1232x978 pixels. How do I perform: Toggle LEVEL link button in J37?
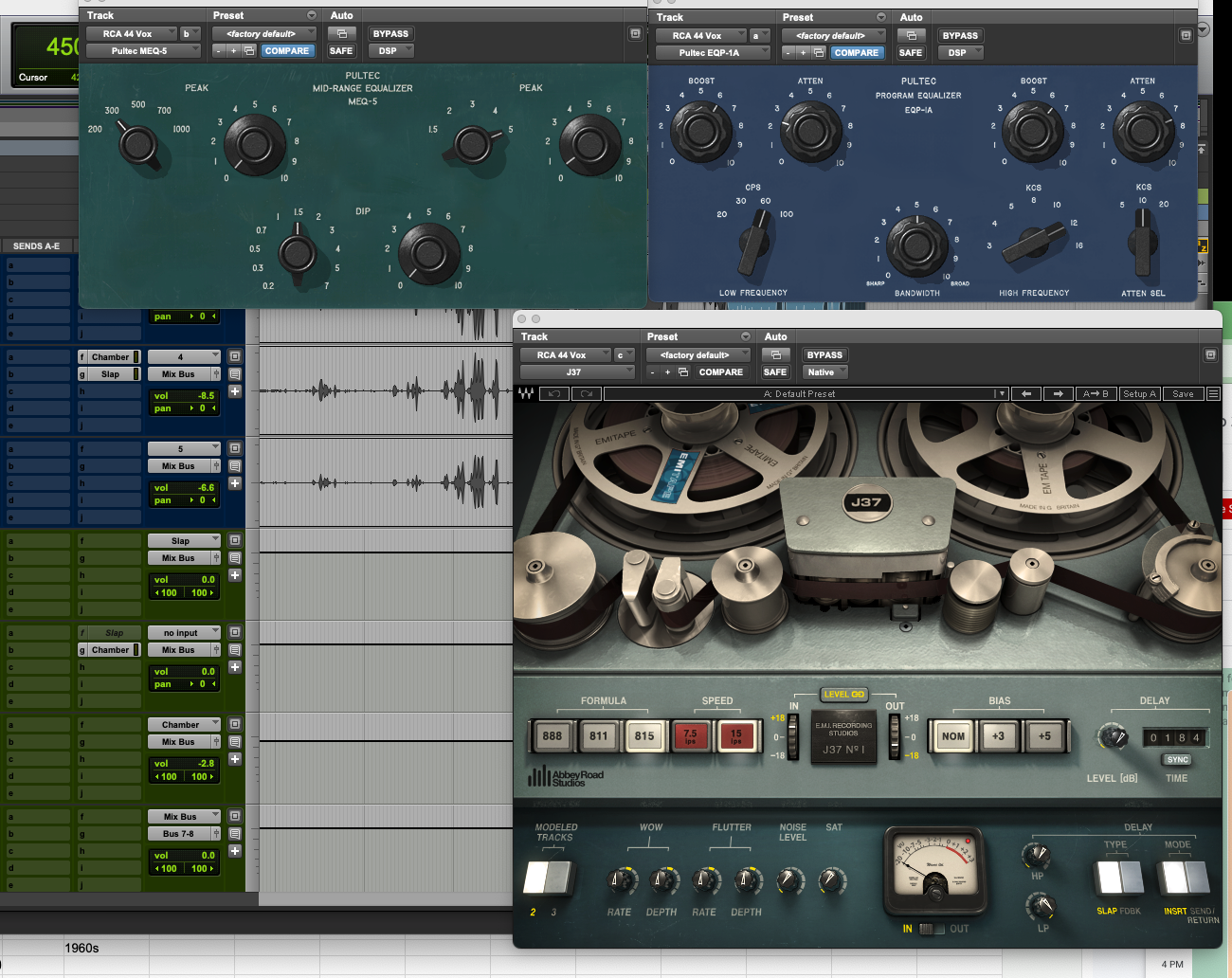pyautogui.click(x=843, y=694)
